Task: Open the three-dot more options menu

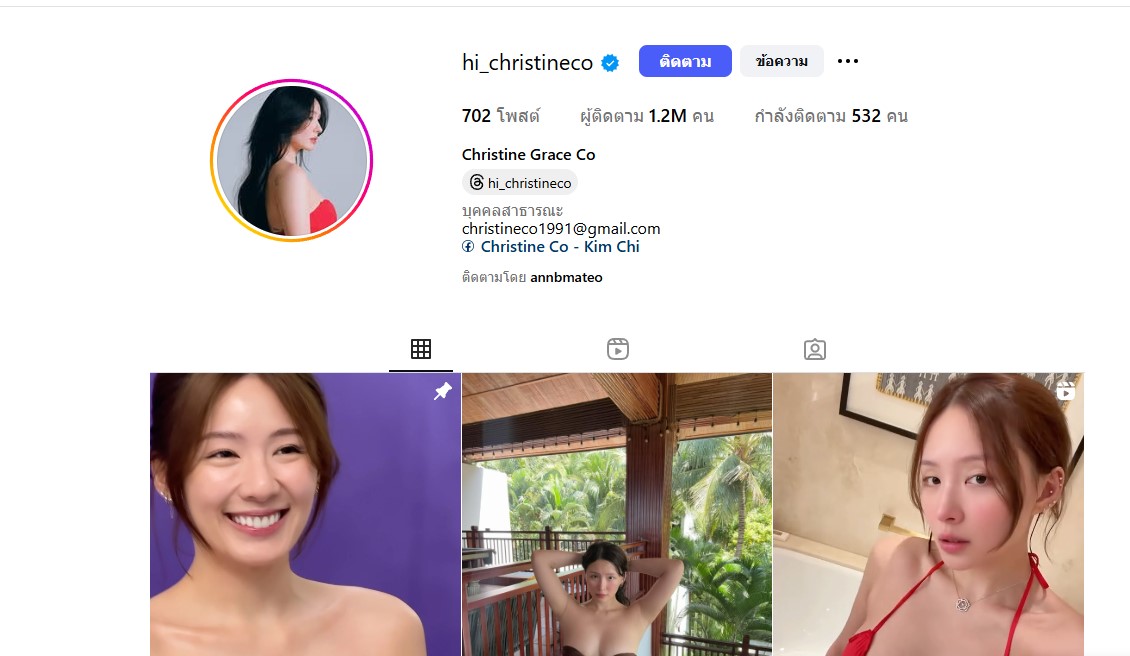Action: 848,61
